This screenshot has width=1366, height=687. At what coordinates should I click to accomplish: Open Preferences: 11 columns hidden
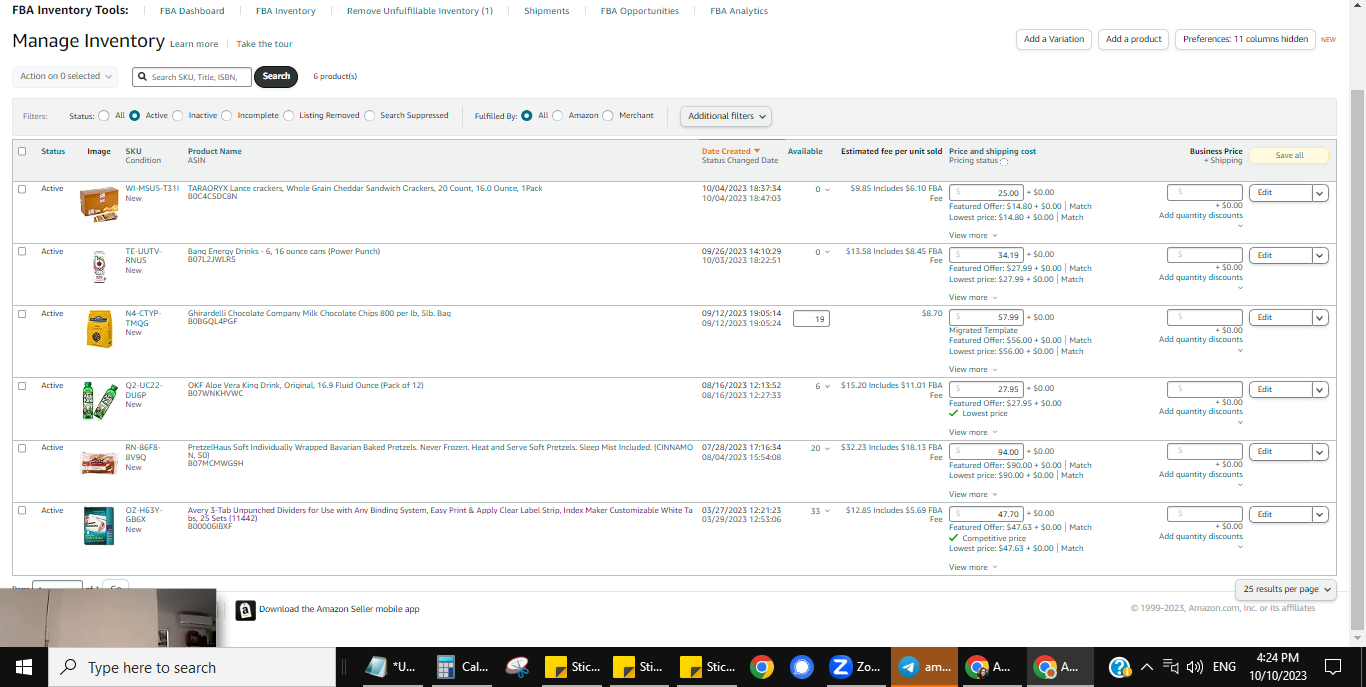tap(1245, 39)
